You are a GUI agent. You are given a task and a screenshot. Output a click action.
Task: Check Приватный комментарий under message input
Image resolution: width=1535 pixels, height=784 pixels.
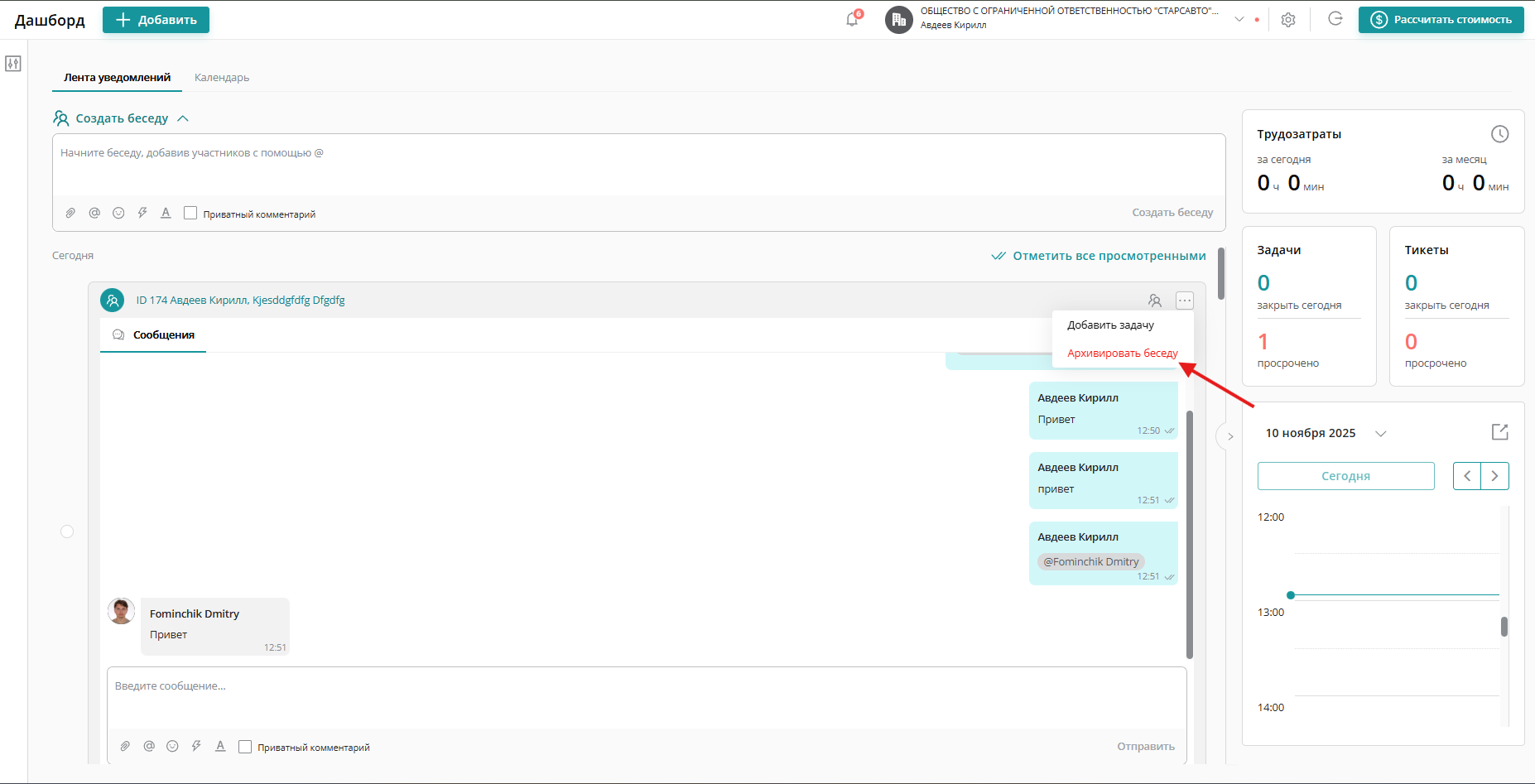point(245,747)
